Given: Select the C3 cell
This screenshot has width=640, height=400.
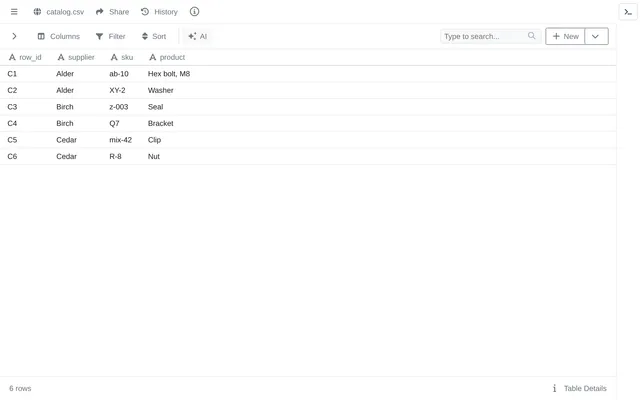Looking at the screenshot, I should [x=12, y=107].
